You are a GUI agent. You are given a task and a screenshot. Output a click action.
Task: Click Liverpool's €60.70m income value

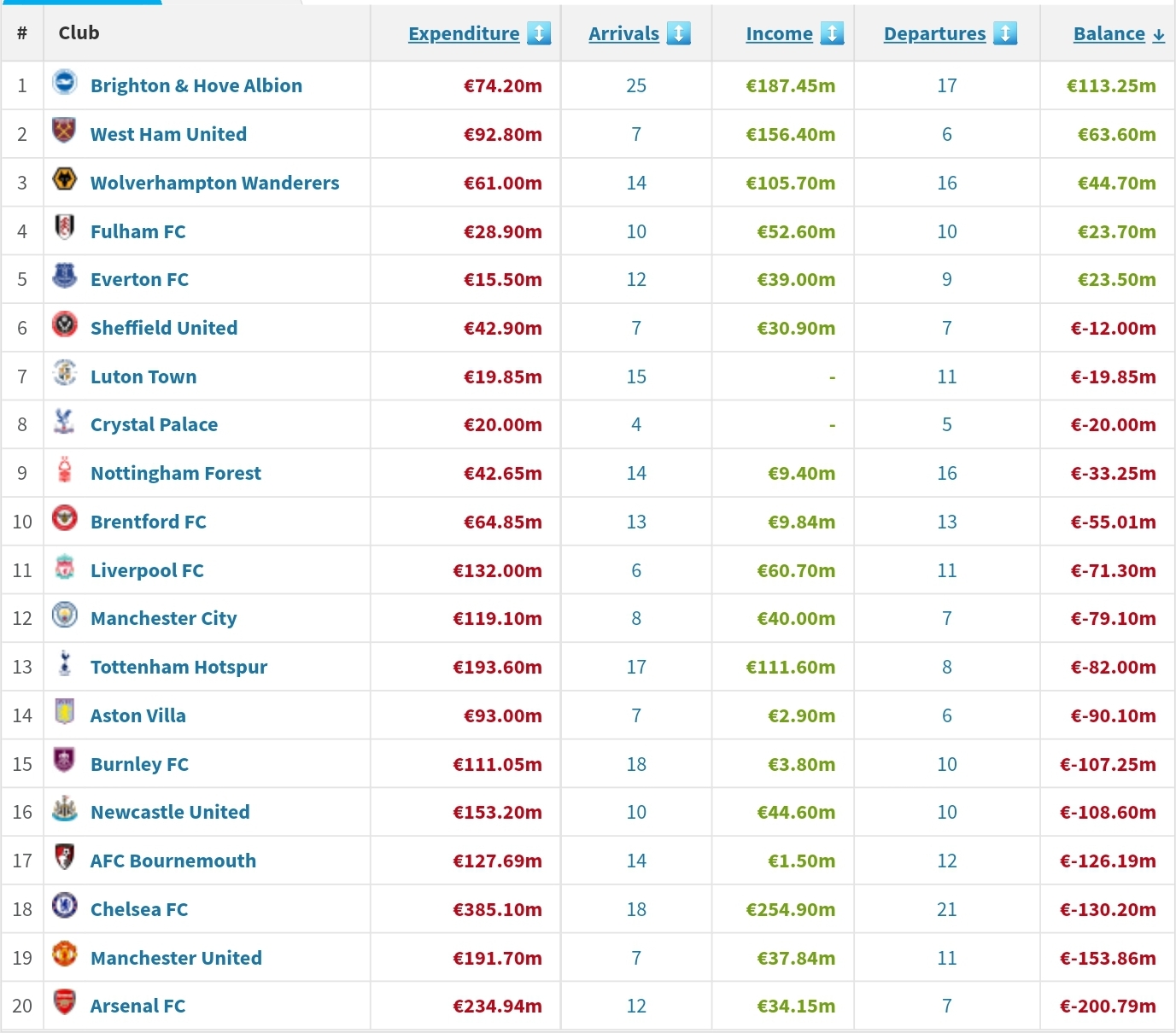(796, 570)
